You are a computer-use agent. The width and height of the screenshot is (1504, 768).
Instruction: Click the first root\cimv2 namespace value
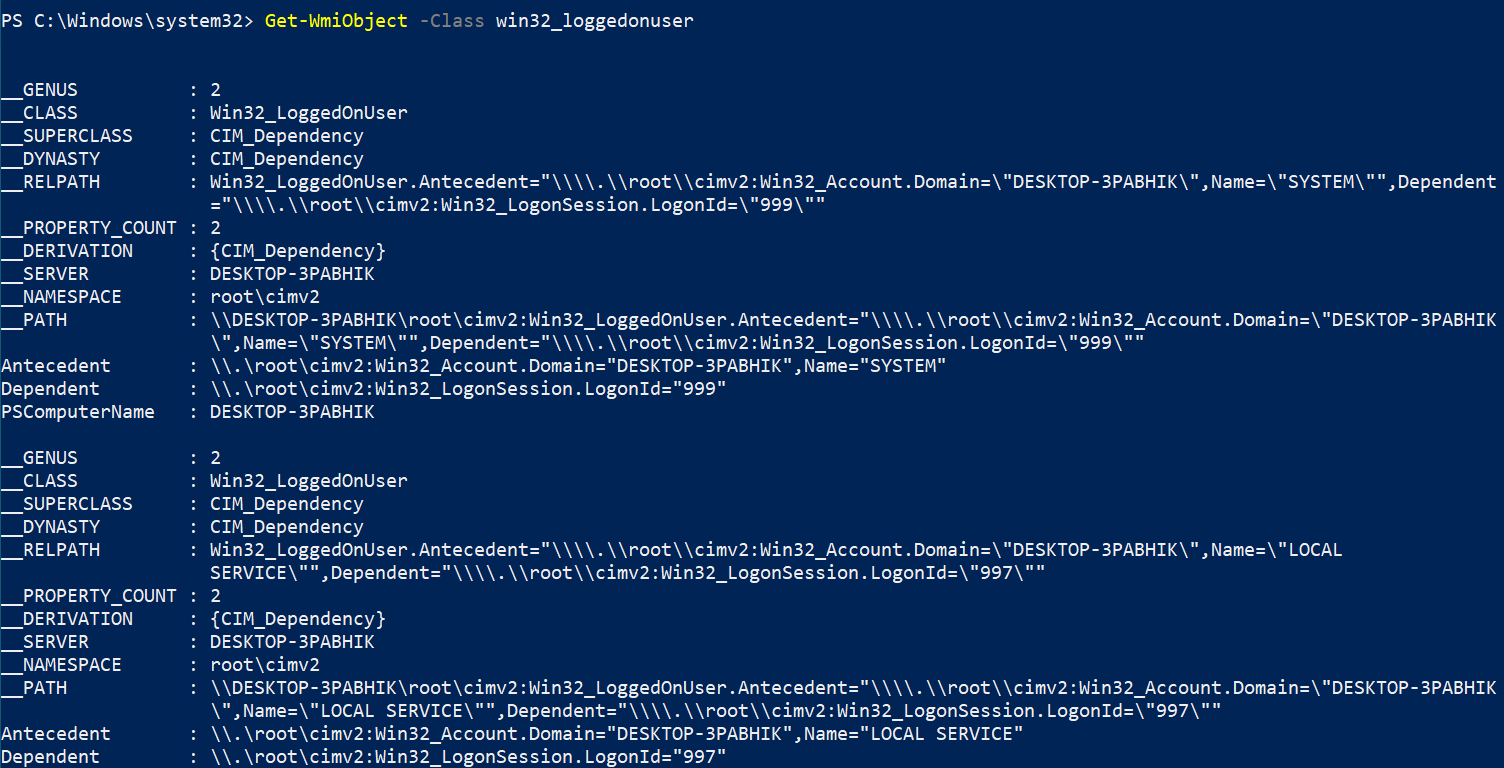[x=265, y=297]
